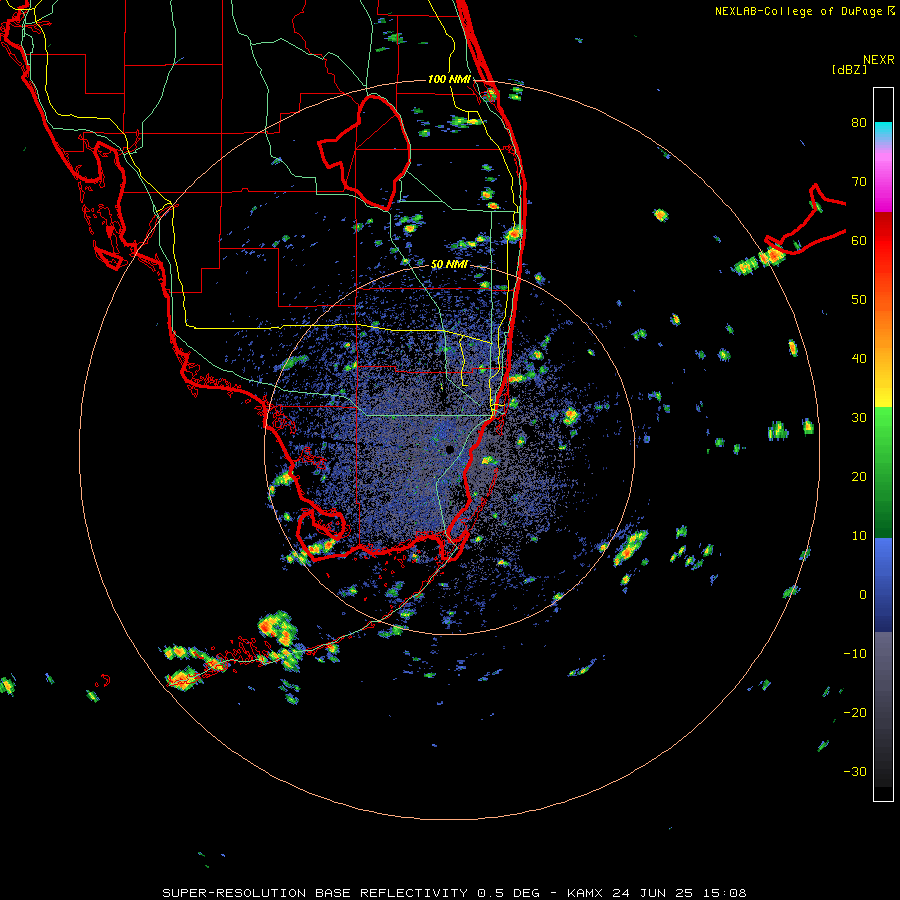This screenshot has width=900, height=900.
Task: Click the 80 value on the dBZ scale
Action: [x=859, y=123]
